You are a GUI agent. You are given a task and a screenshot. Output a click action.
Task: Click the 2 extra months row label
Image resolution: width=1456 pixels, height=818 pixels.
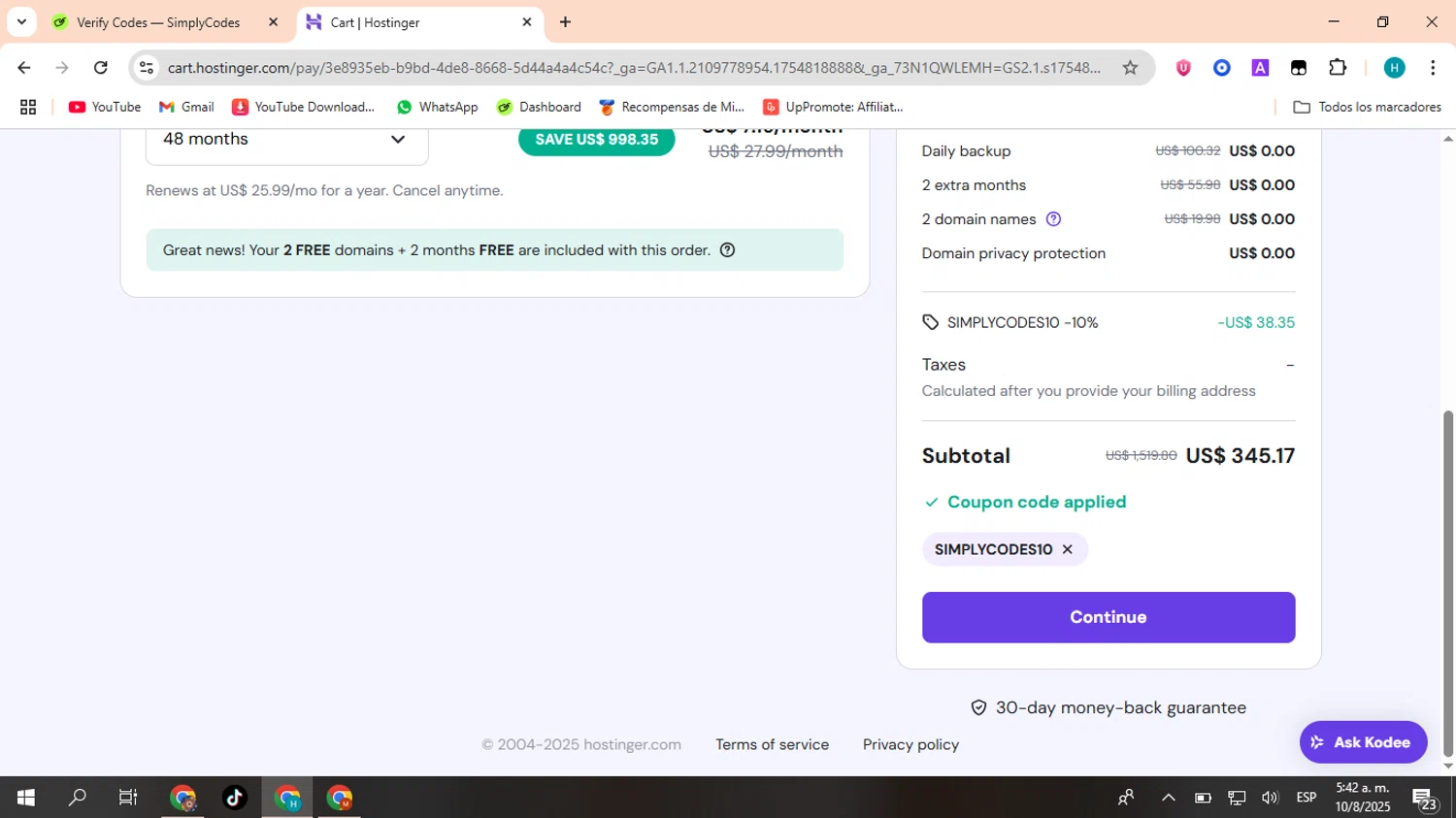(974, 185)
